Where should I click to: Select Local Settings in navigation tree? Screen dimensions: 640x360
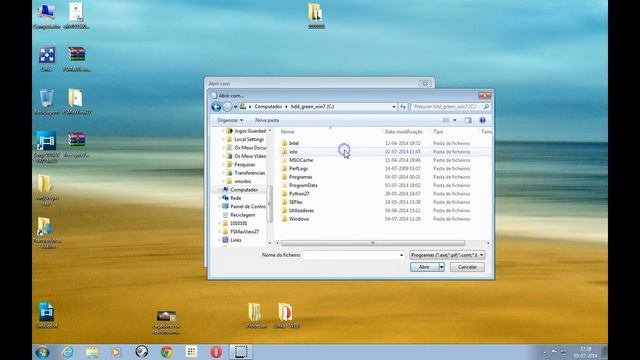249,139
